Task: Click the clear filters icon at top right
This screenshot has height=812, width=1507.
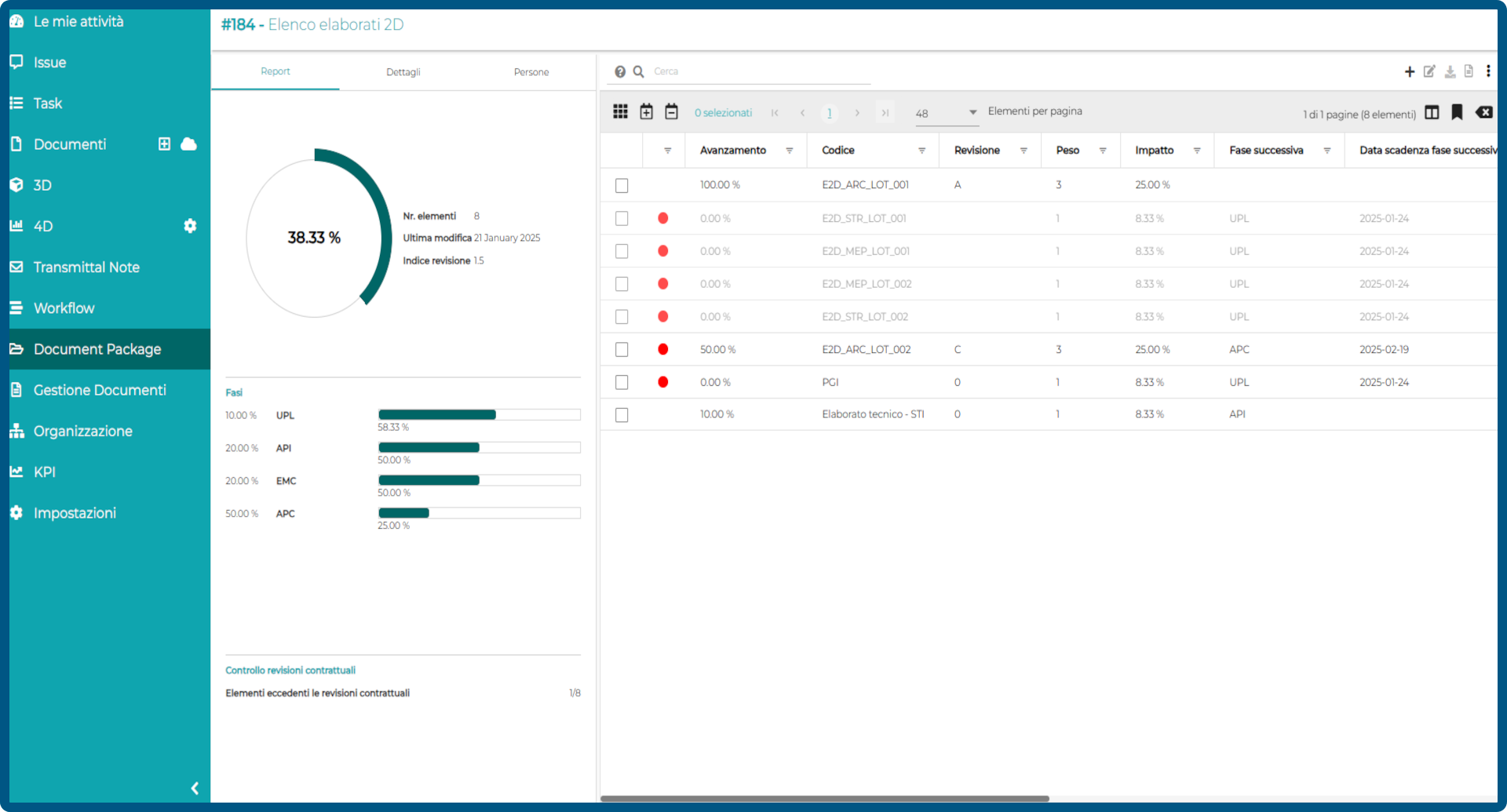Action: (1485, 113)
